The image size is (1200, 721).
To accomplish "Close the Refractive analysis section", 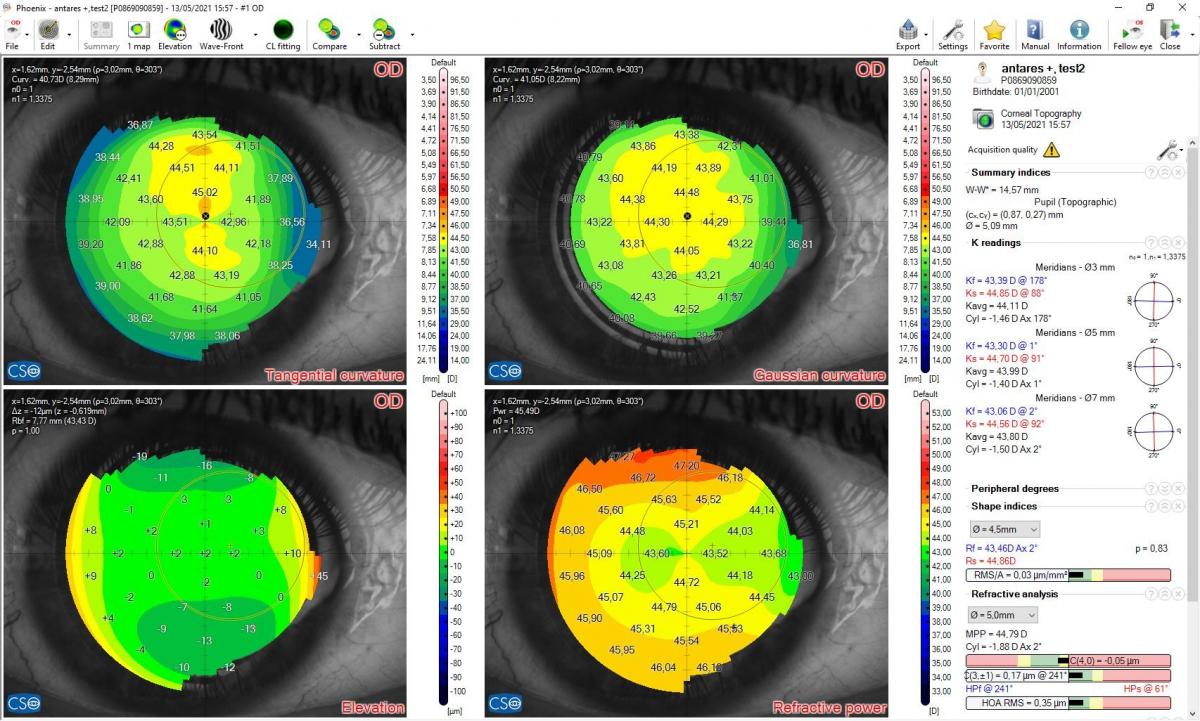I will [x=1178, y=594].
